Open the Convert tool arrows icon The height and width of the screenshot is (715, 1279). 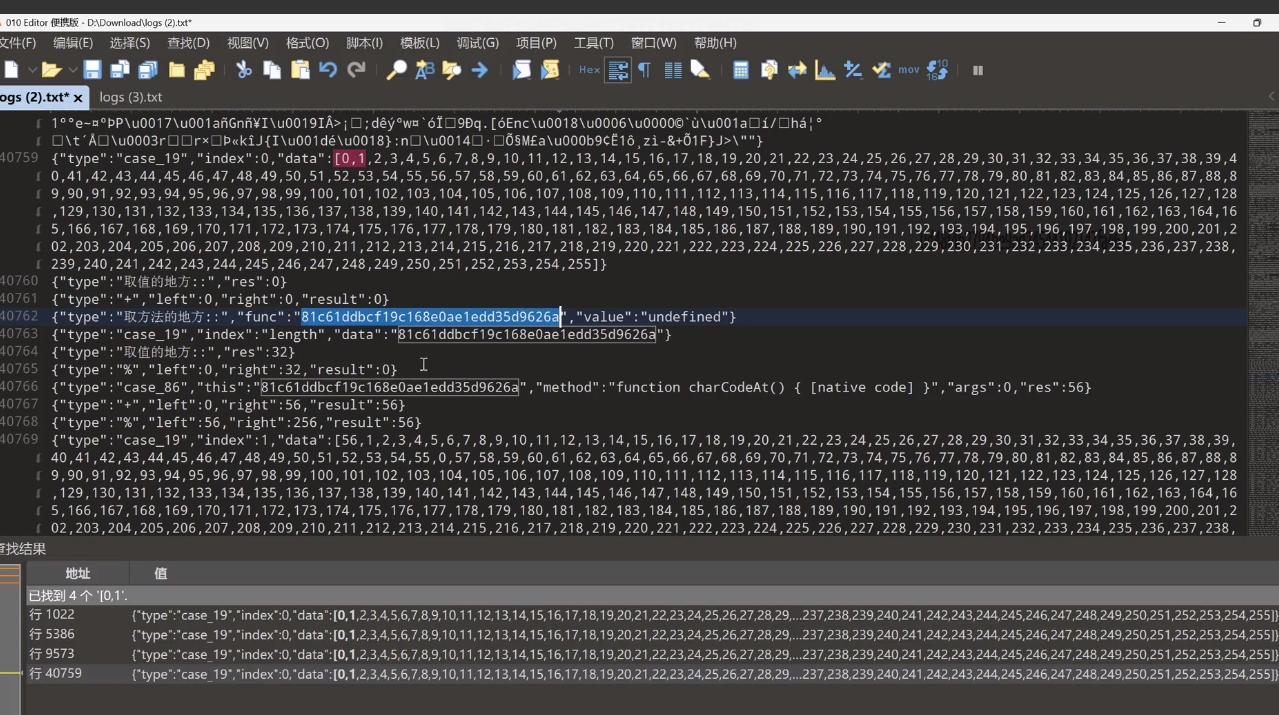click(x=797, y=70)
